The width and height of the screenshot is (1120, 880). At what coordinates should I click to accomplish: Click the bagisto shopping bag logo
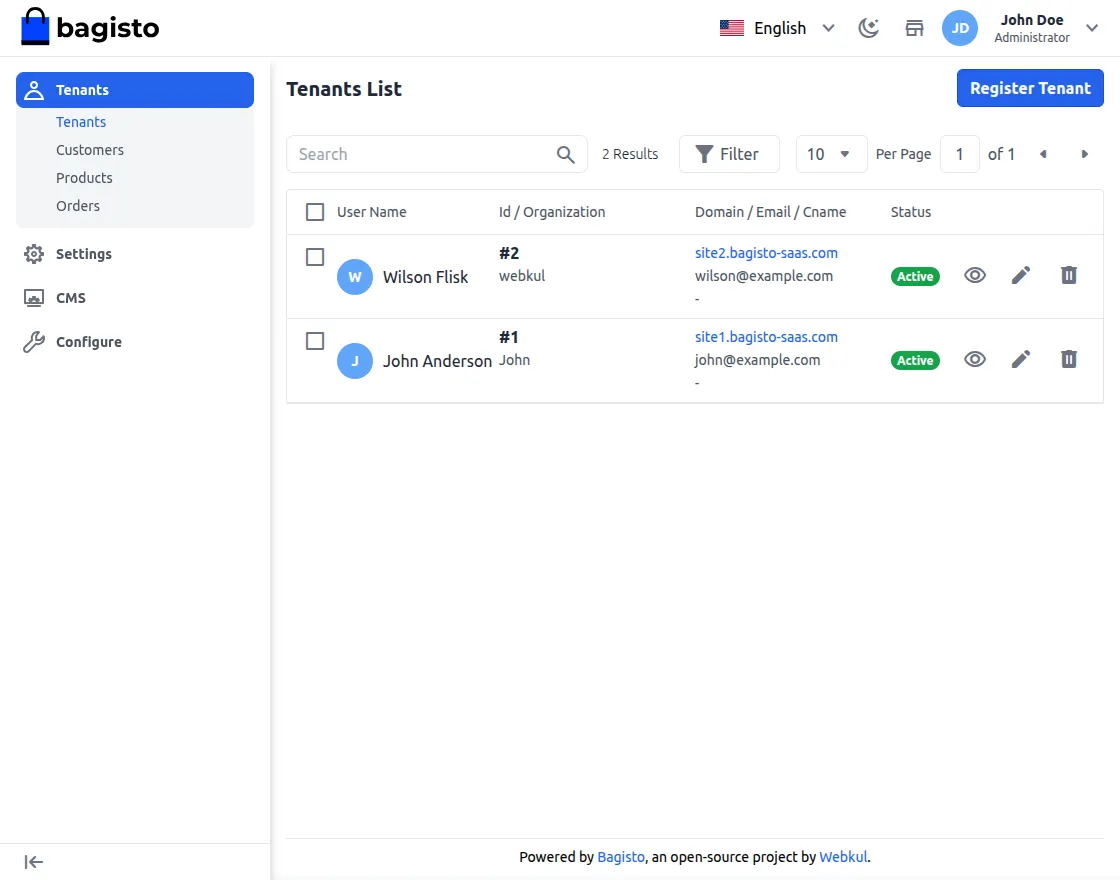point(90,27)
